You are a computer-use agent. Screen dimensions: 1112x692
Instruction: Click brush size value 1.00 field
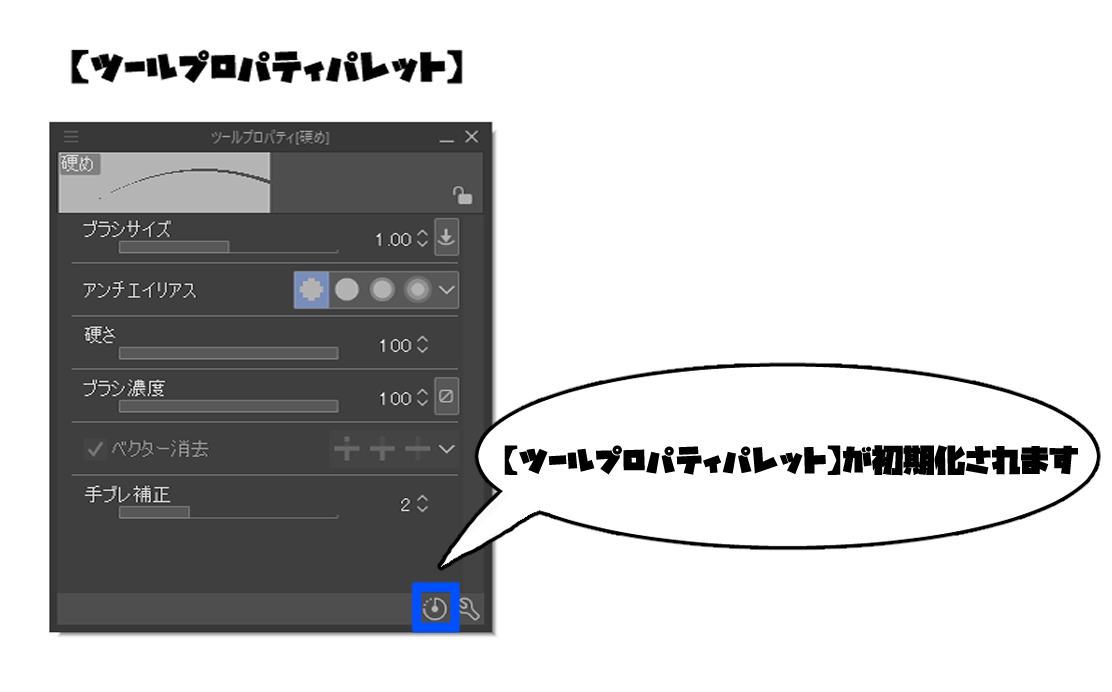[x=393, y=240]
